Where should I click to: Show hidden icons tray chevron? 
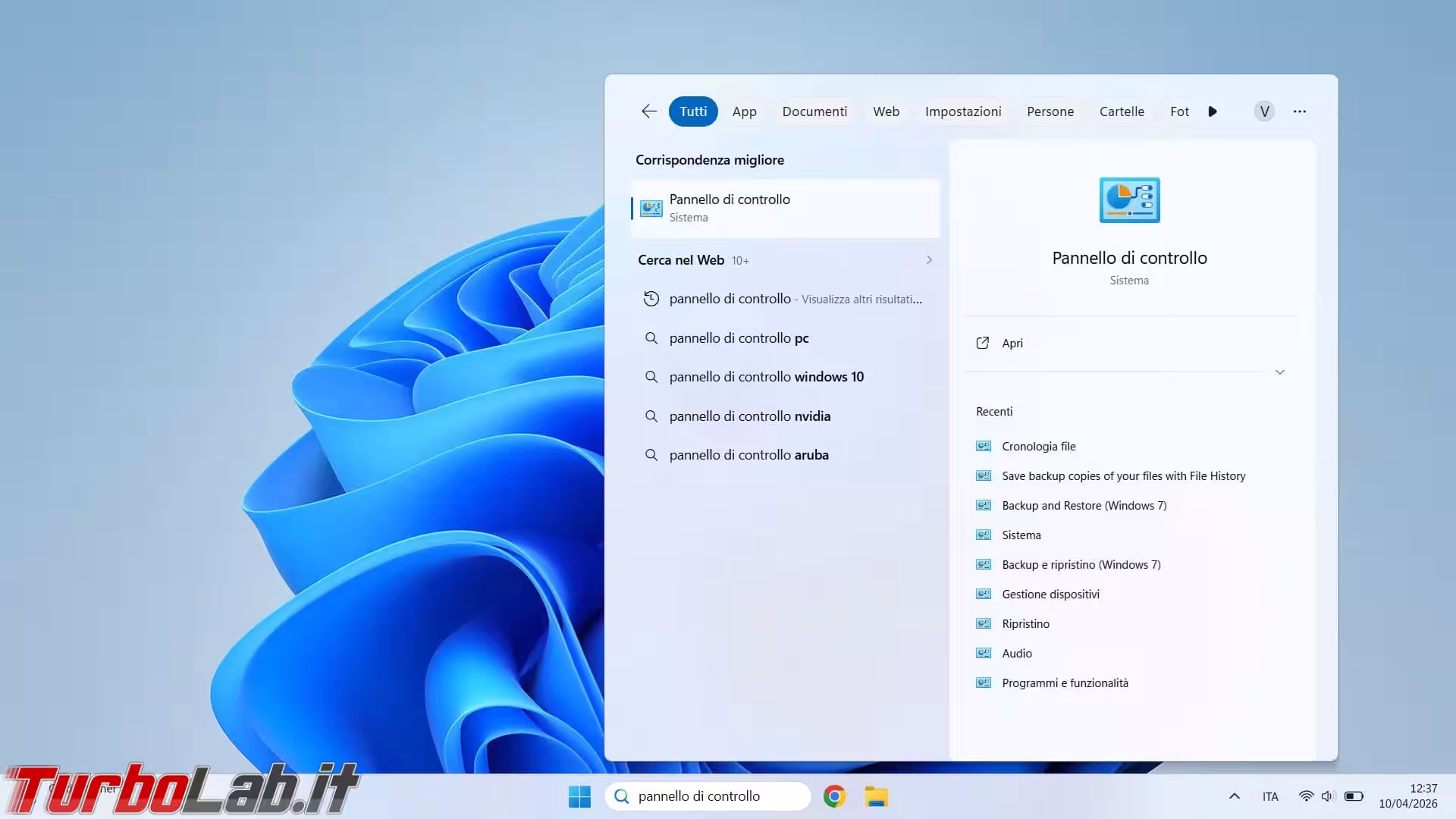pos(1234,796)
